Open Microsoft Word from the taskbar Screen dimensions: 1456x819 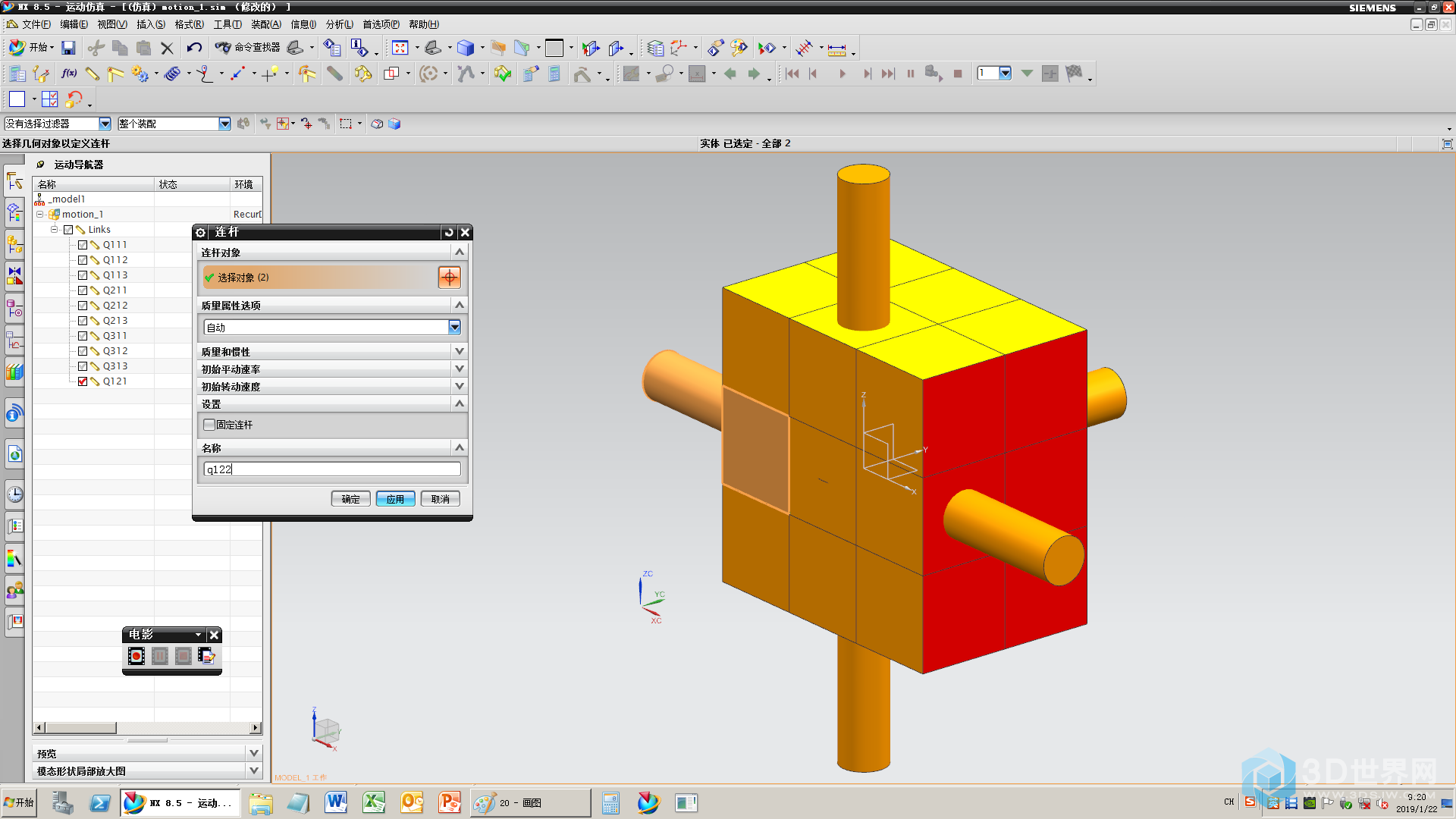336,802
